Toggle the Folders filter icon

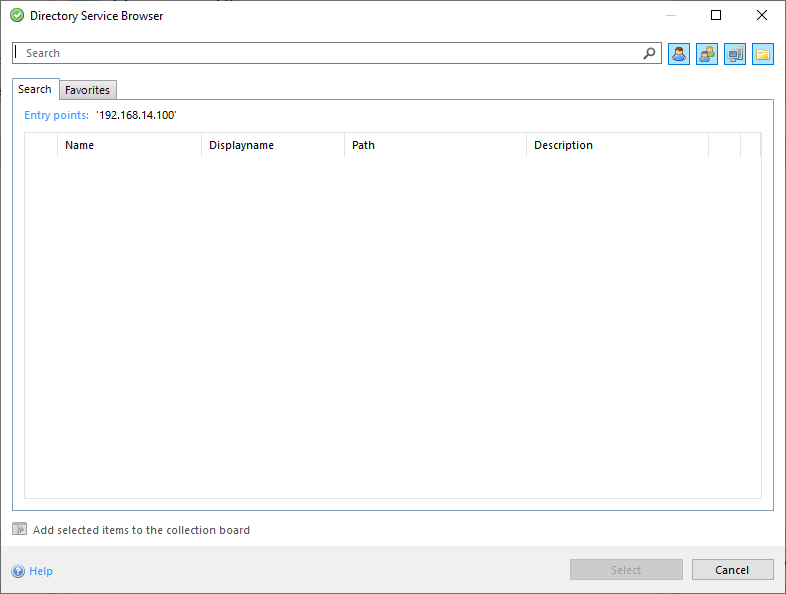pyautogui.click(x=763, y=54)
